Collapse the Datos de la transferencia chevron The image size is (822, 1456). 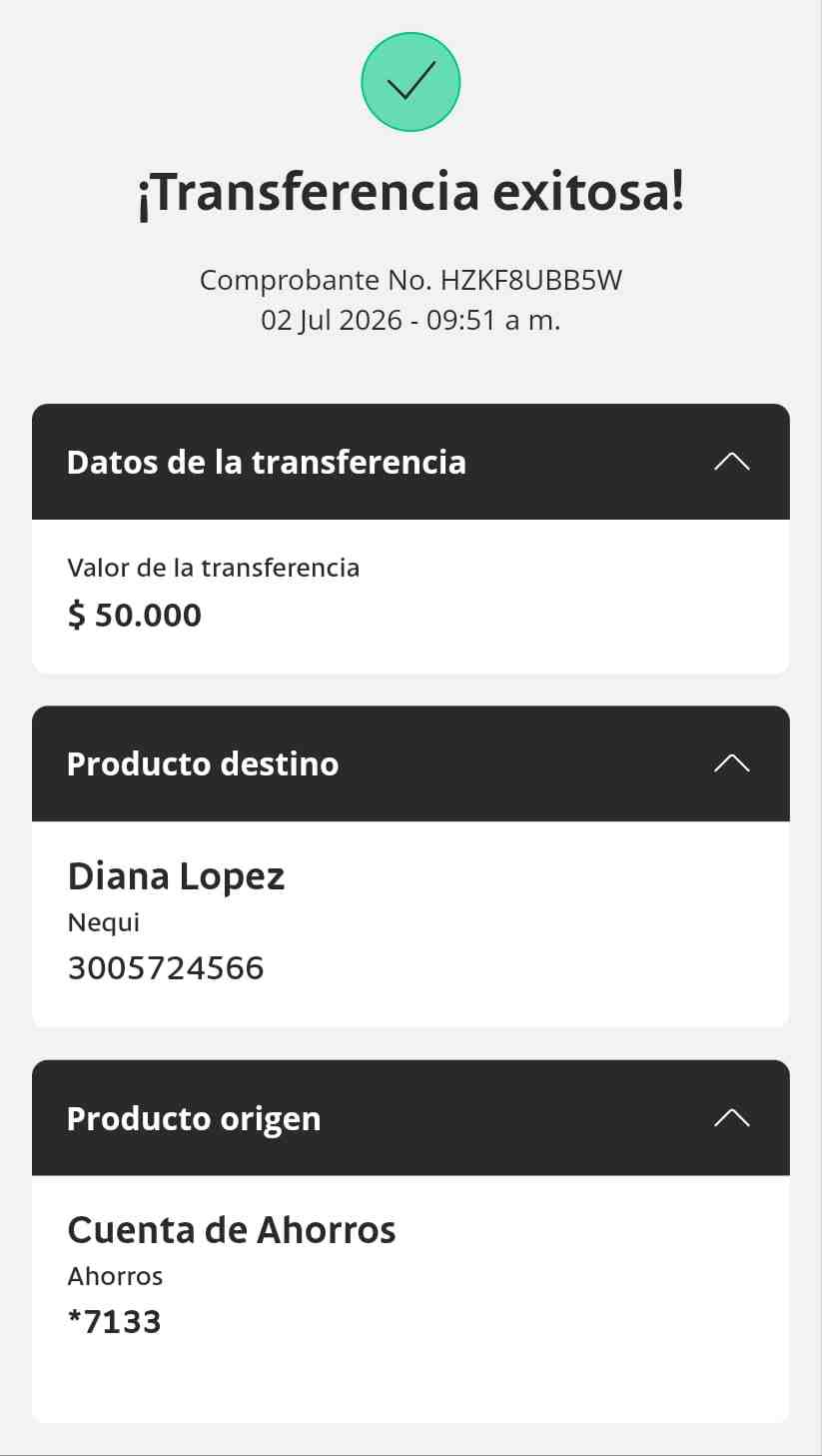click(x=732, y=462)
